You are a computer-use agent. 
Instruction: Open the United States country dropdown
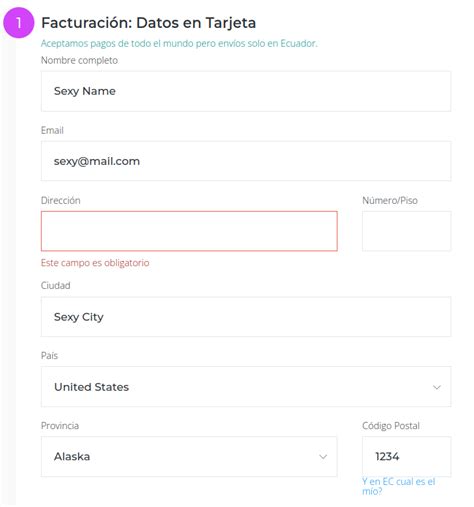point(246,387)
